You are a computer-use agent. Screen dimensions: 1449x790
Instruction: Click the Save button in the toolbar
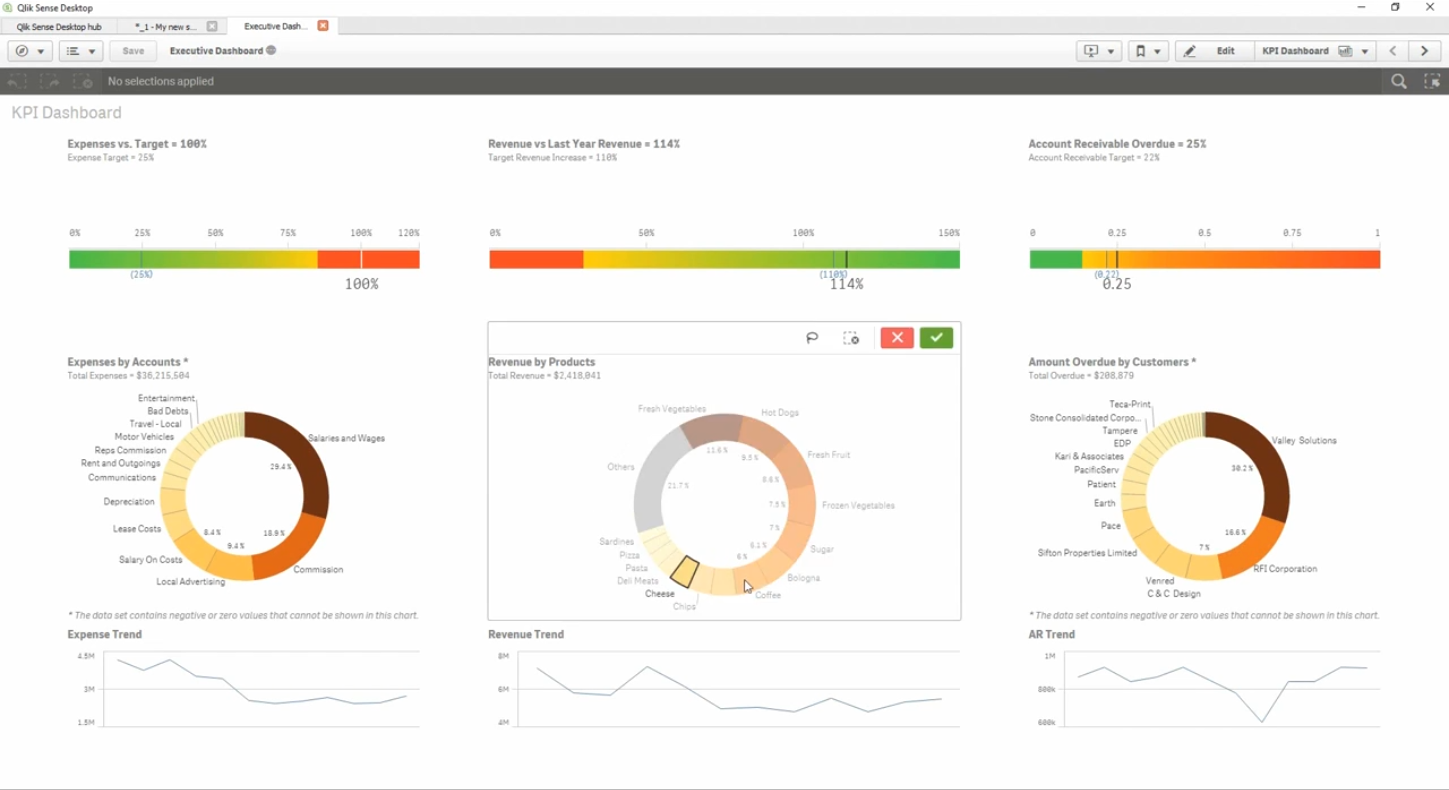point(132,50)
